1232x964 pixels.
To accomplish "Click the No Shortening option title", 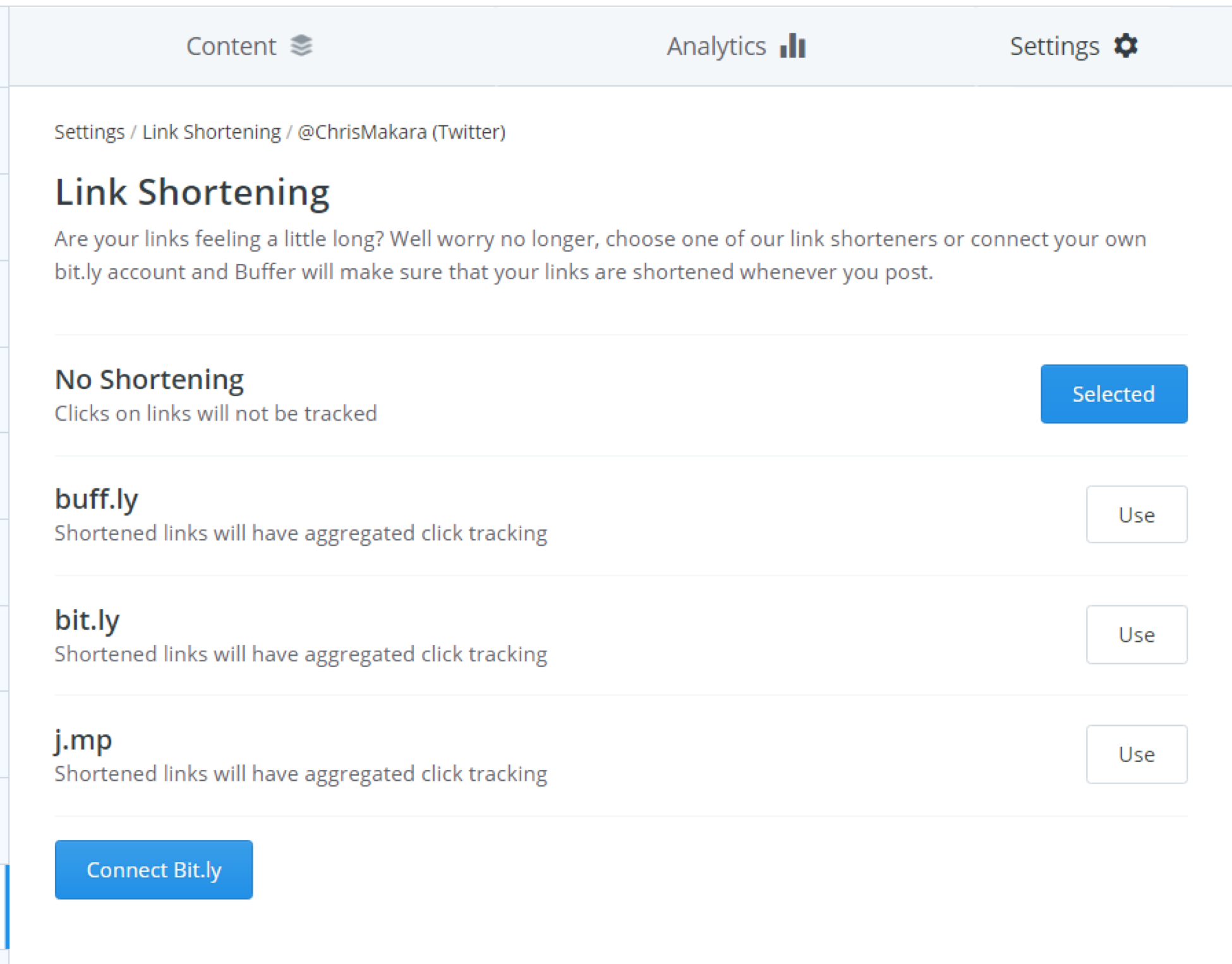I will pos(149,380).
